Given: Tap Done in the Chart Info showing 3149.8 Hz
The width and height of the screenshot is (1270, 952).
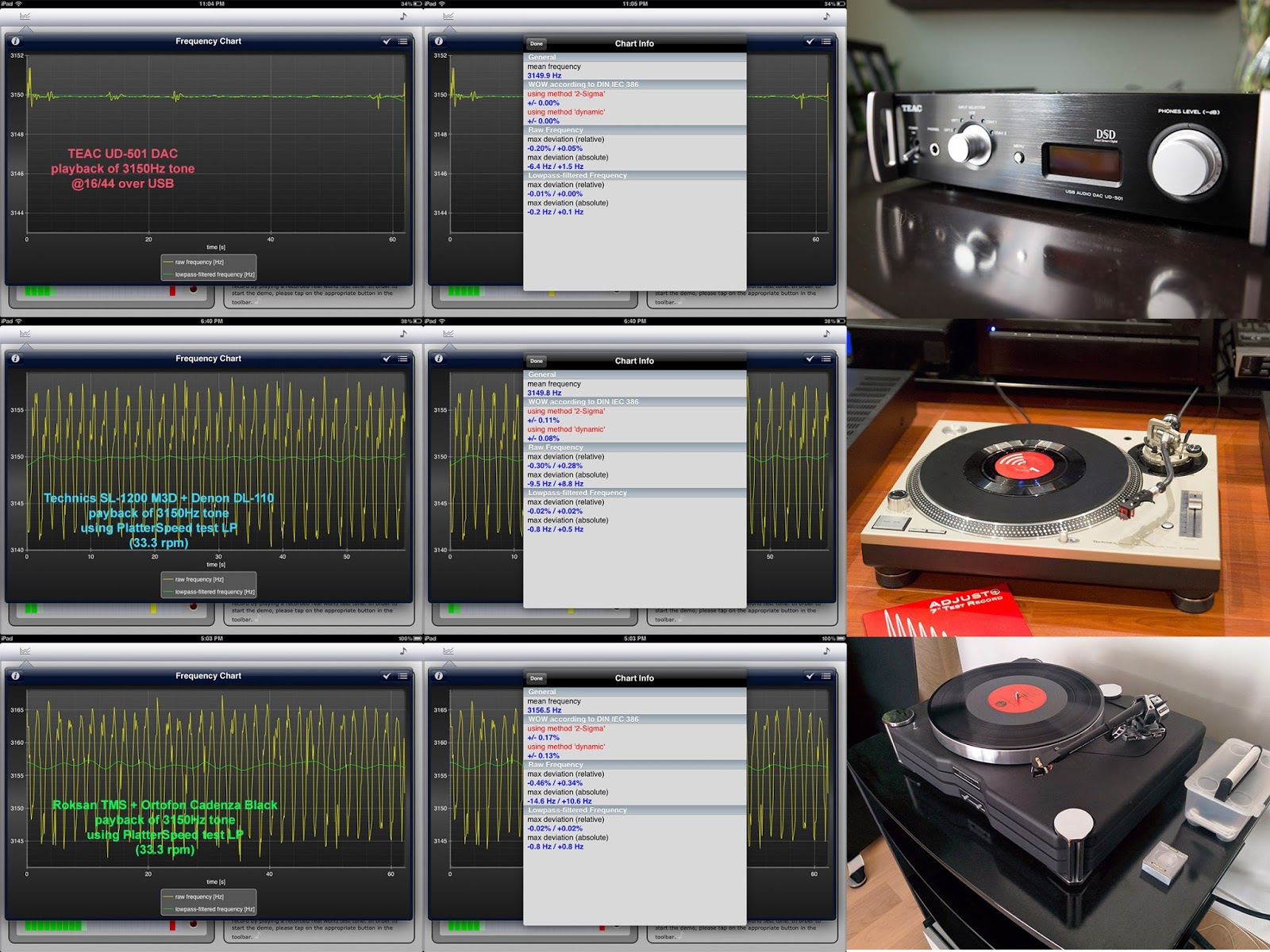Looking at the screenshot, I should (x=537, y=361).
